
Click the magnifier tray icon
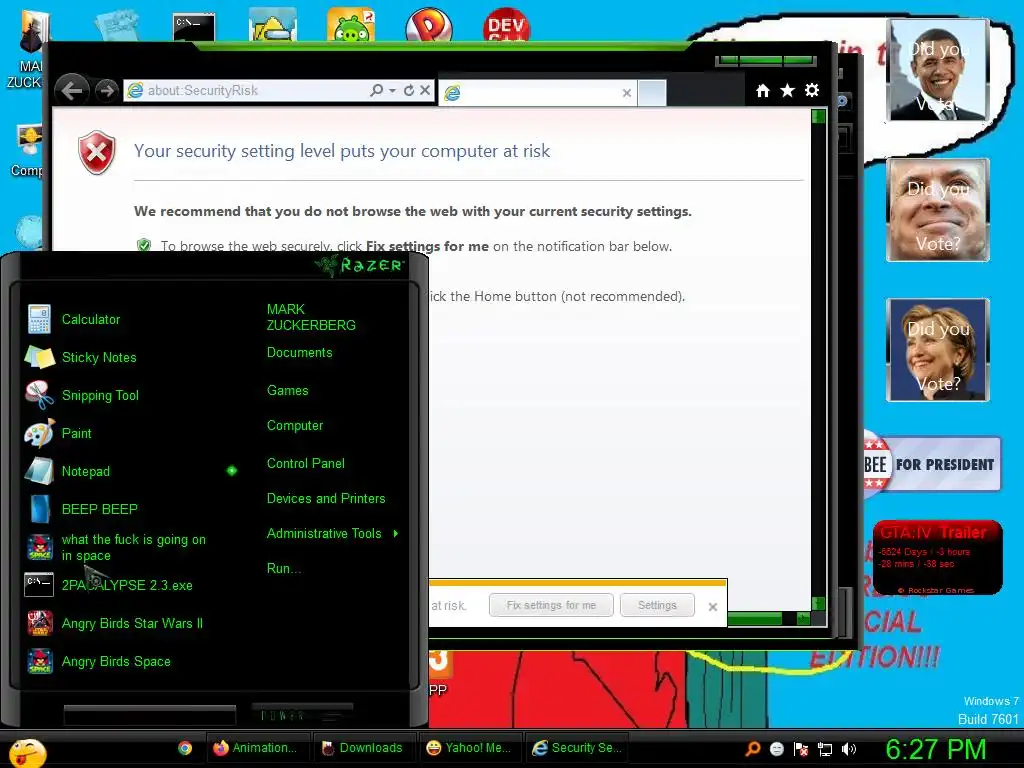[x=753, y=748]
